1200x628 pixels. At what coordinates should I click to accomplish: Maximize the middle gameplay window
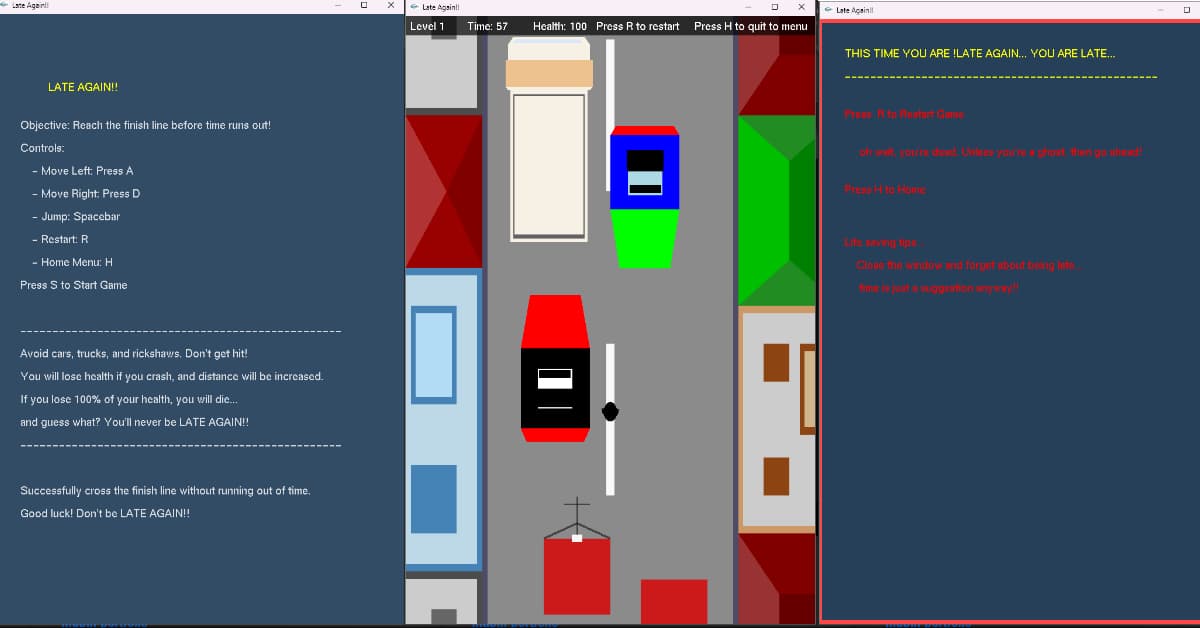pos(775,7)
